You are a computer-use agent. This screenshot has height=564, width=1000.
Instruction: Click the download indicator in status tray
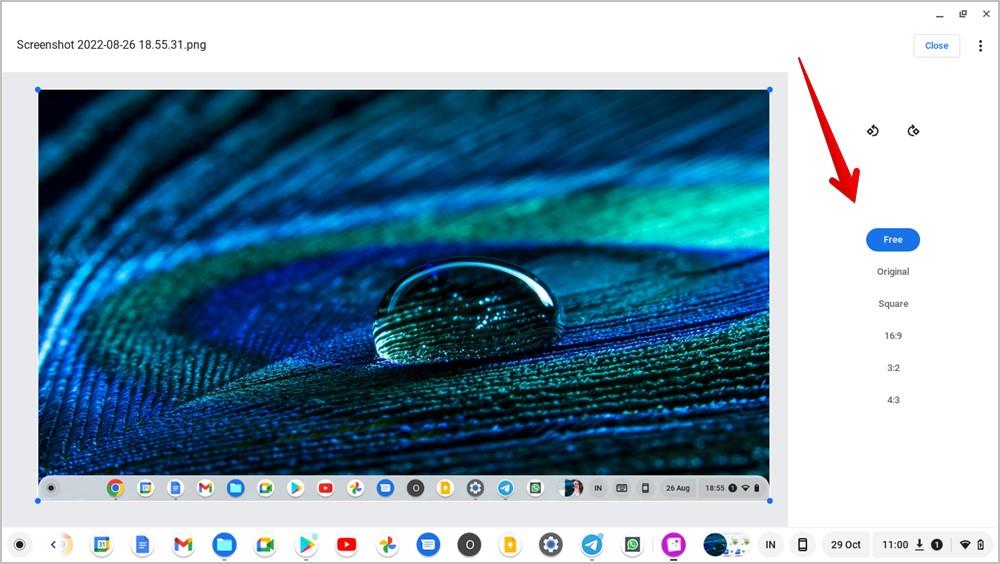click(x=919, y=544)
